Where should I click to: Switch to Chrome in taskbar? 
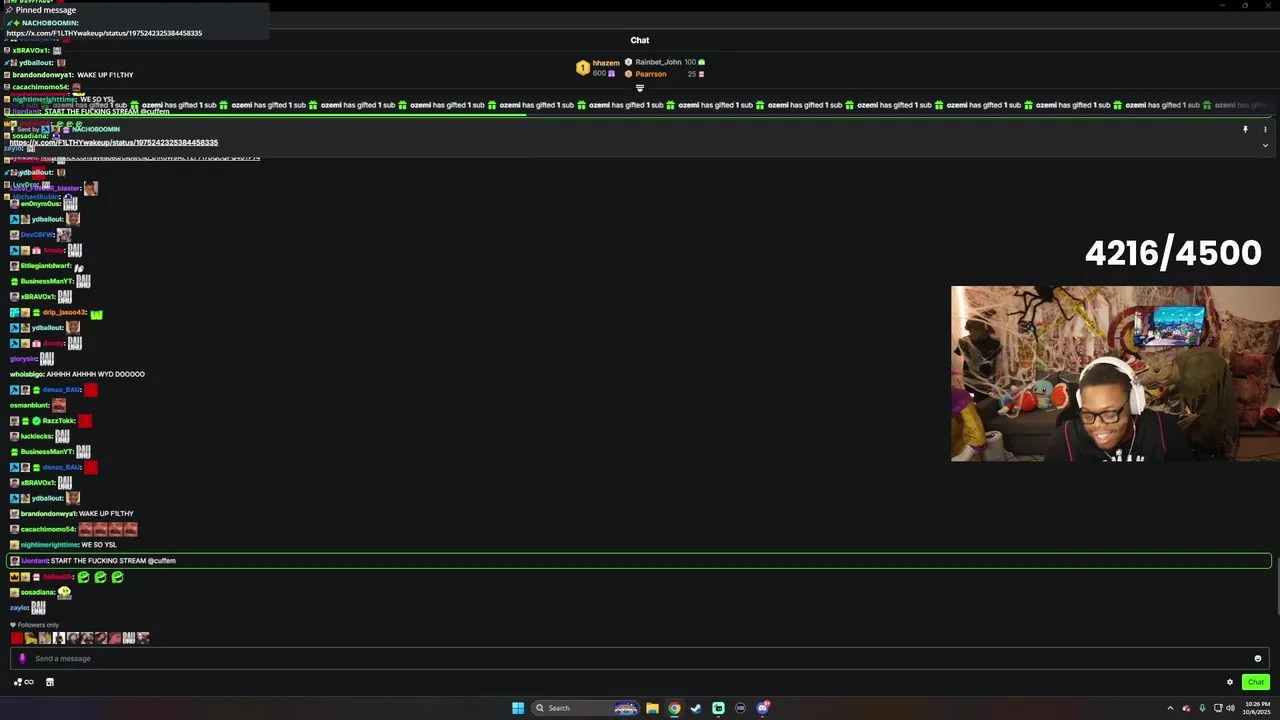tap(674, 708)
